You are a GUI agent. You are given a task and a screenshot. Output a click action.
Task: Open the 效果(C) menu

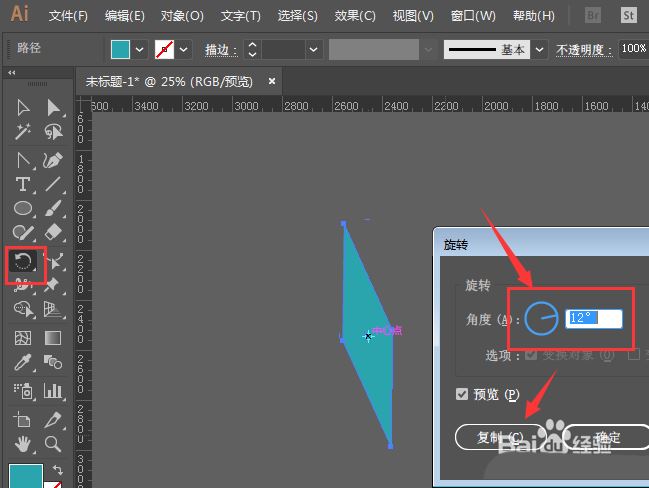[x=355, y=16]
